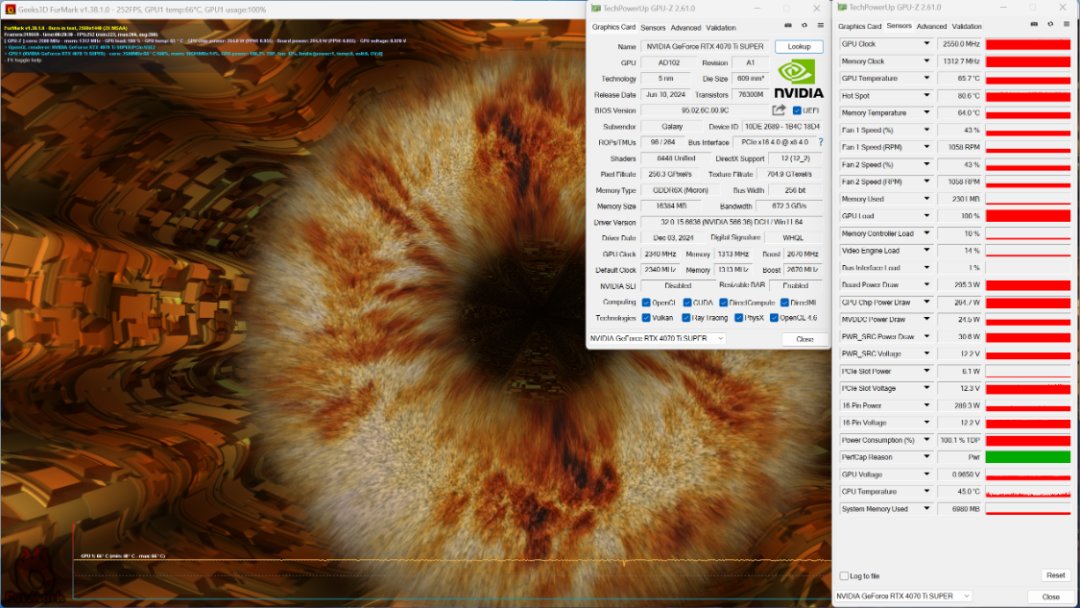This screenshot has height=608, width=1080.
Task: Click the GDDR6X (Micron) memory type value
Action: (680, 190)
